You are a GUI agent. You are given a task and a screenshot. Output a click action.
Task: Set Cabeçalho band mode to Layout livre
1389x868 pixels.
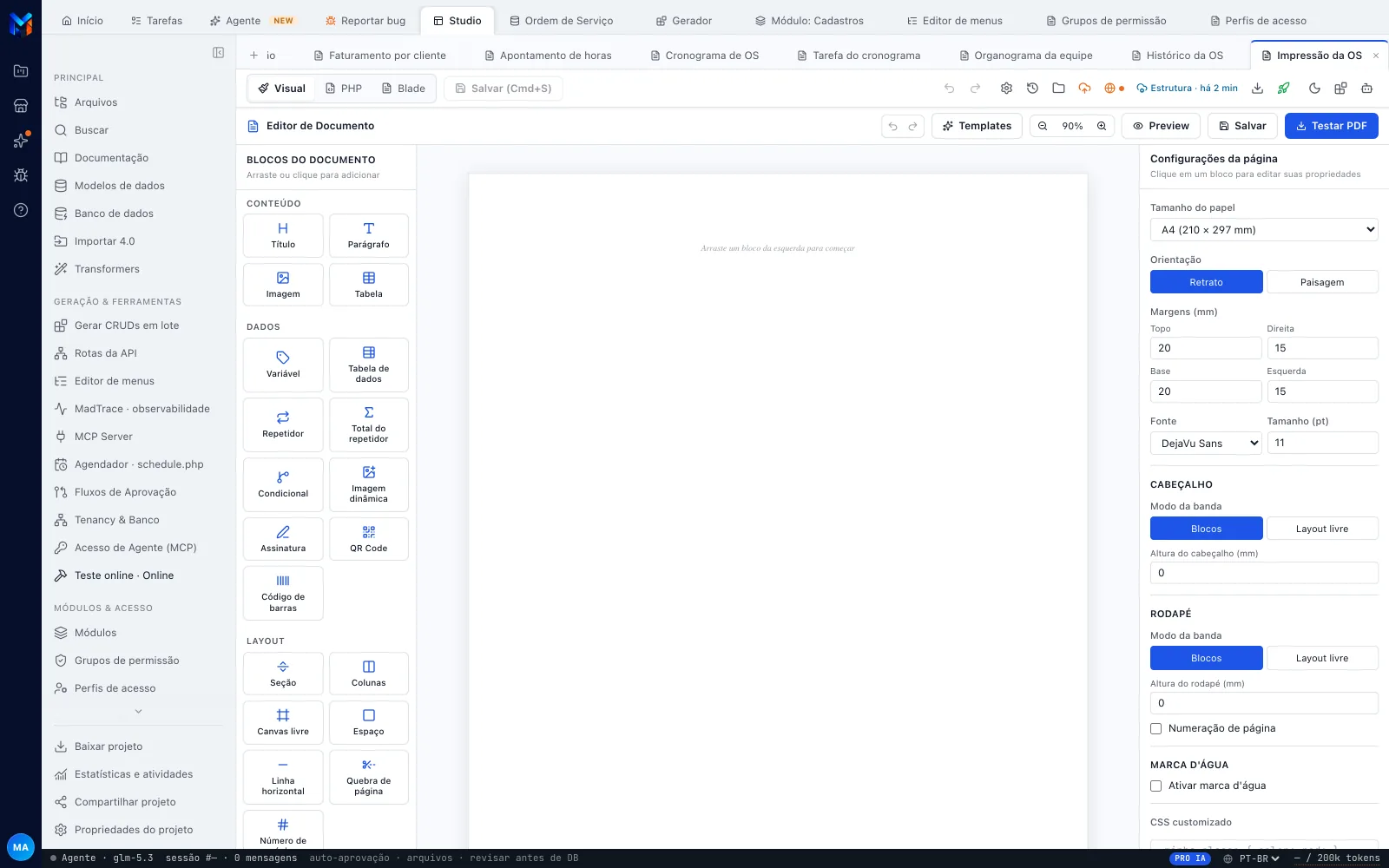[1322, 529]
